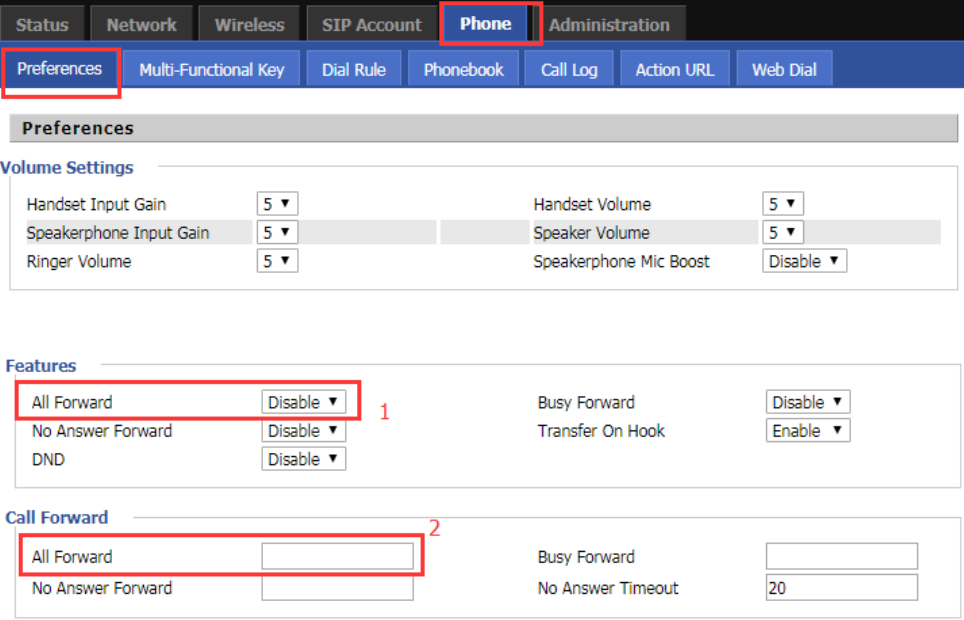The image size is (964, 620).
Task: Focus the Call Forward Busy Forward field
Action: click(x=841, y=557)
